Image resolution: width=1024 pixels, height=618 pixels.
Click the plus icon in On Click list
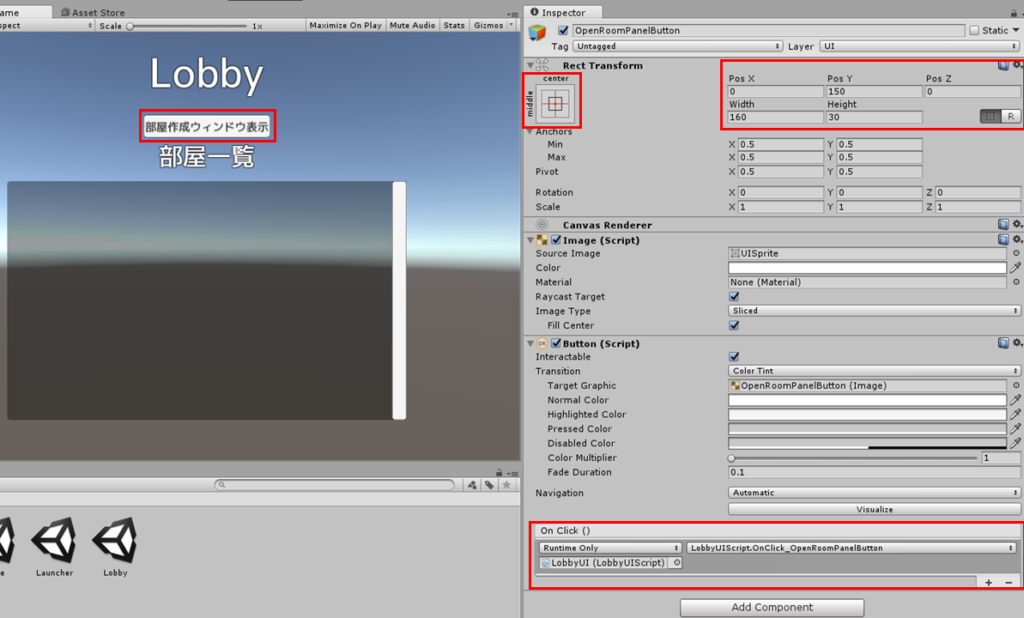pos(988,582)
